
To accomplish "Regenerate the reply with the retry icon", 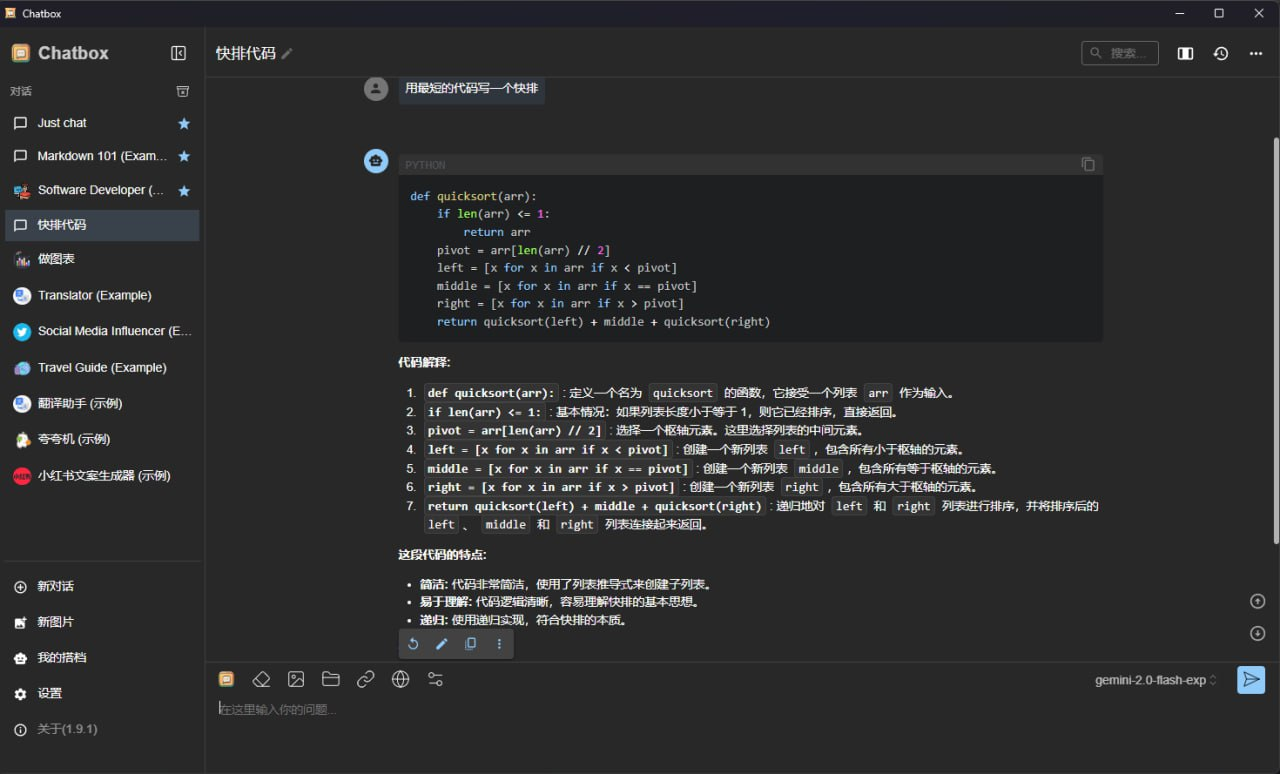I will (413, 644).
